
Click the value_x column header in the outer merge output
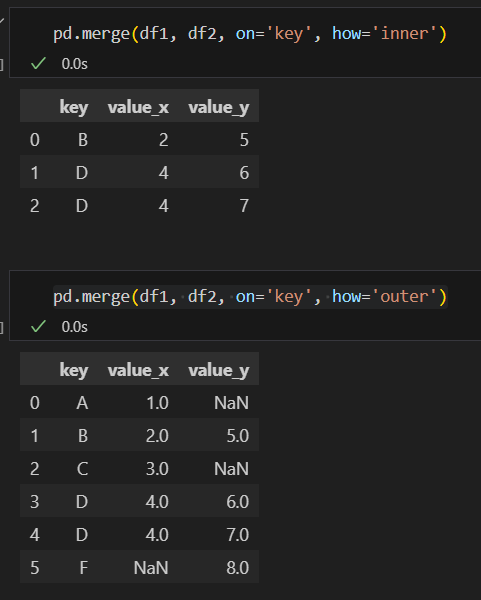pos(138,370)
